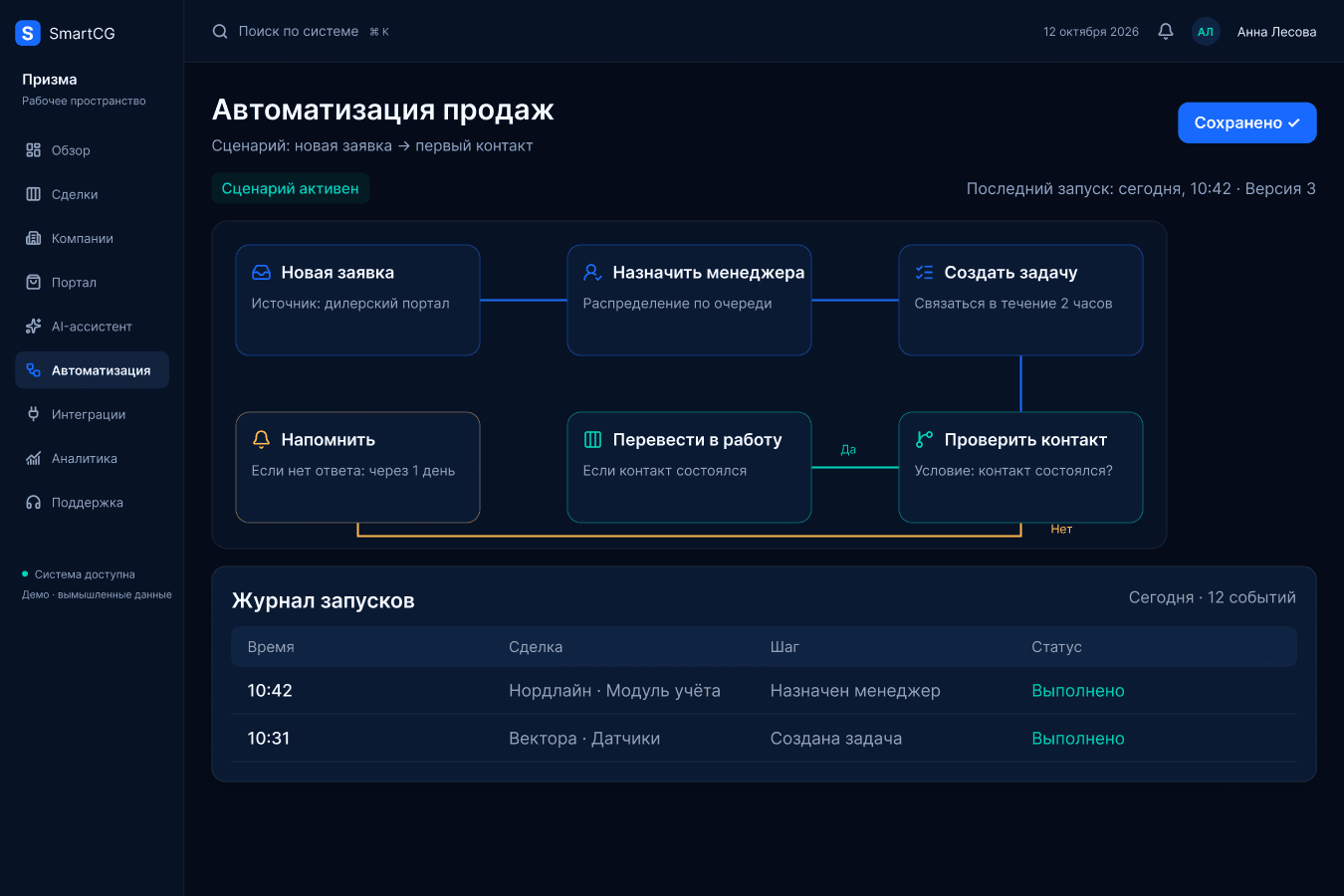Click the Автоматизация workflow icon in sidebar
Screen dimensions: 1344x896
click(34, 370)
